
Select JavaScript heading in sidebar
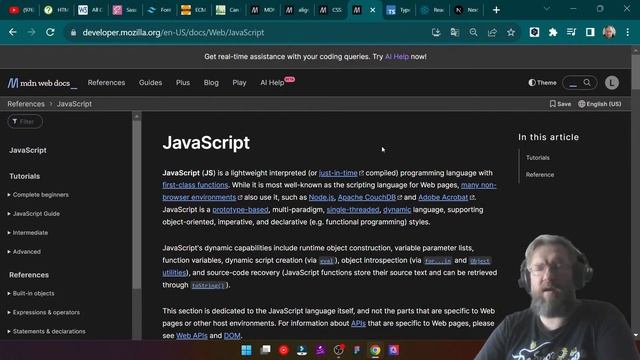click(28, 150)
